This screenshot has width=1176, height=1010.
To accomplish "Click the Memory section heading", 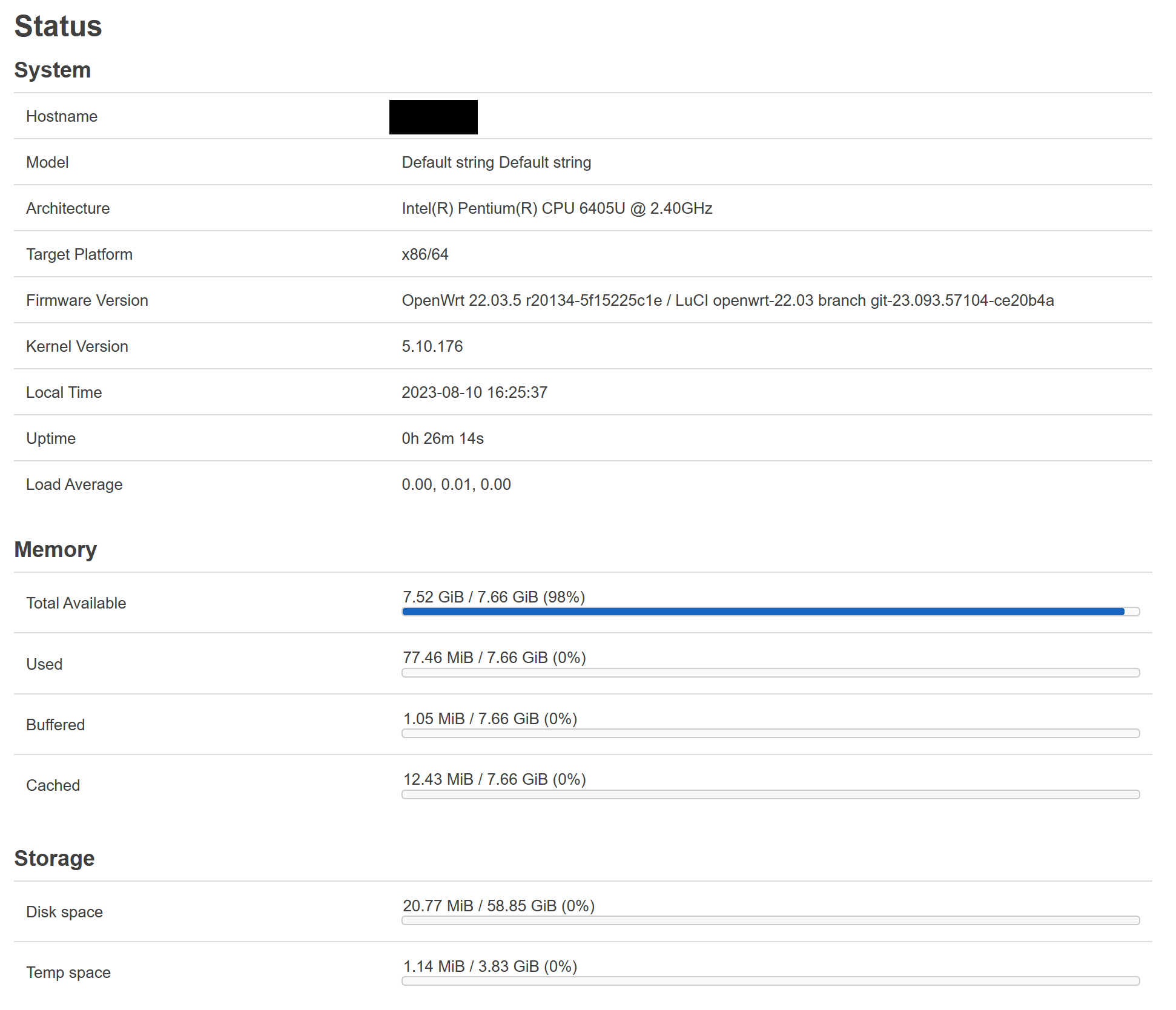I will coord(56,549).
